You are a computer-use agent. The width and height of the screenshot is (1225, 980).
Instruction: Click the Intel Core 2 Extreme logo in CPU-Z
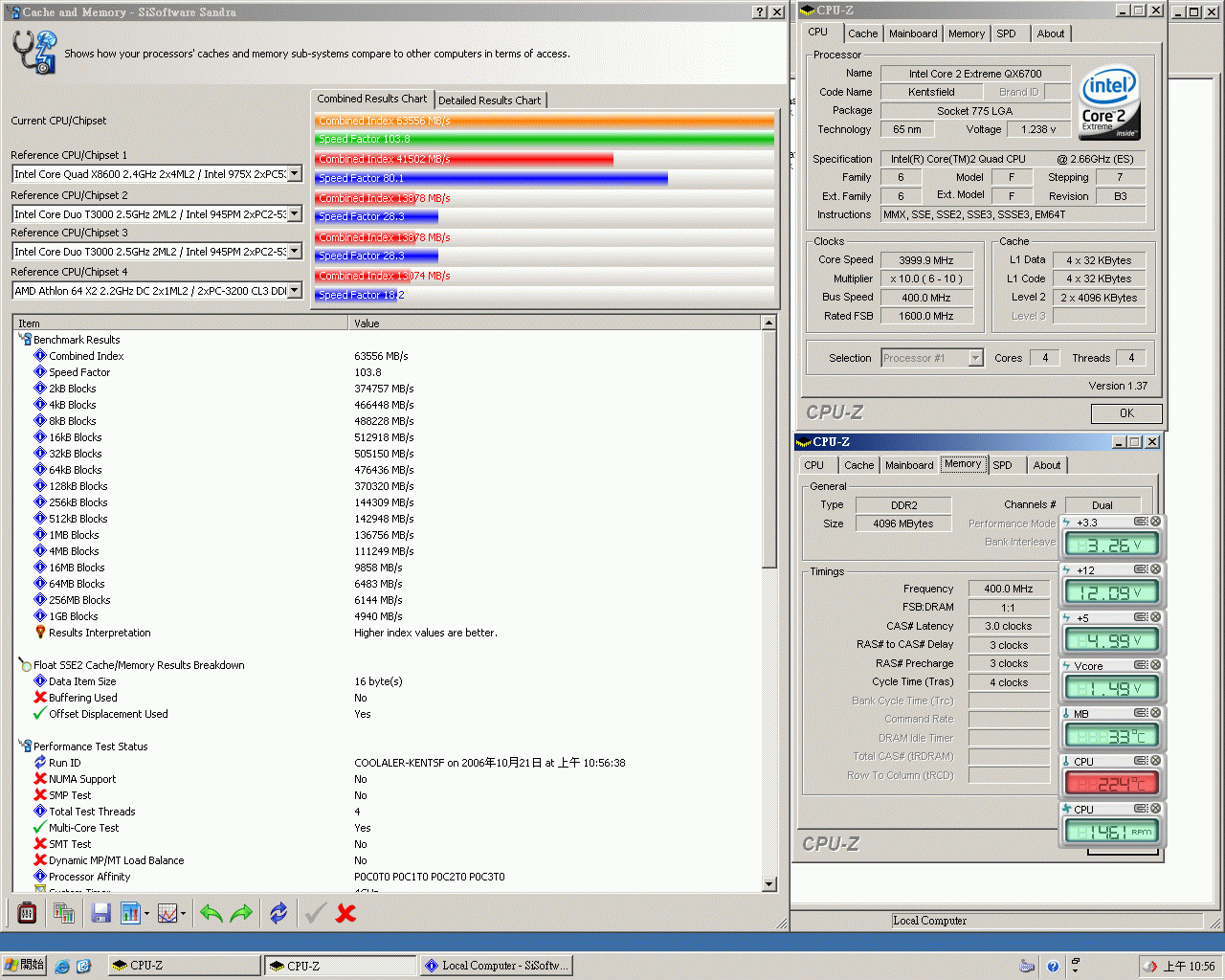[x=1110, y=103]
